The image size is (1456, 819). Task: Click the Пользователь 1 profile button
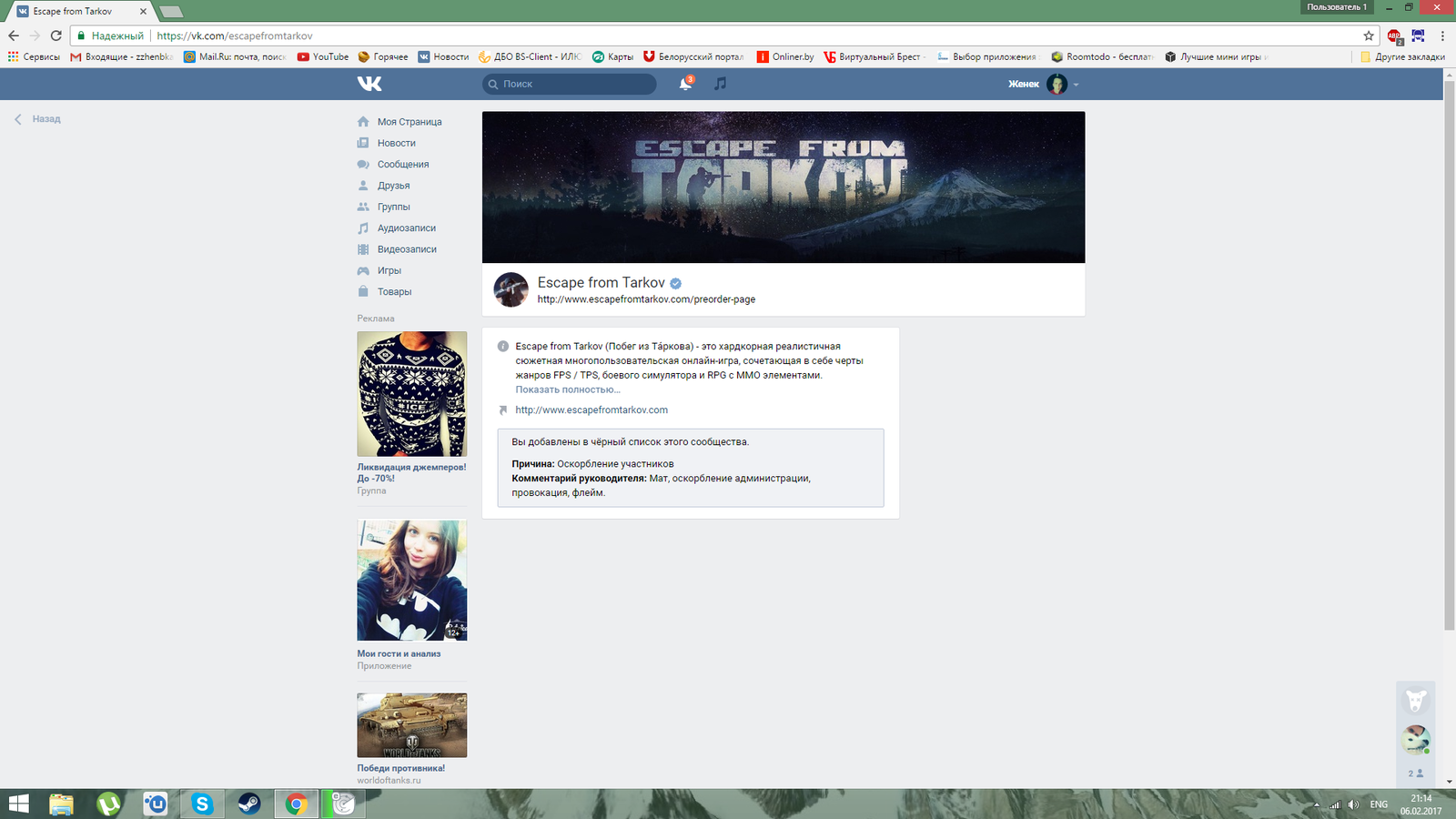pos(1337,7)
